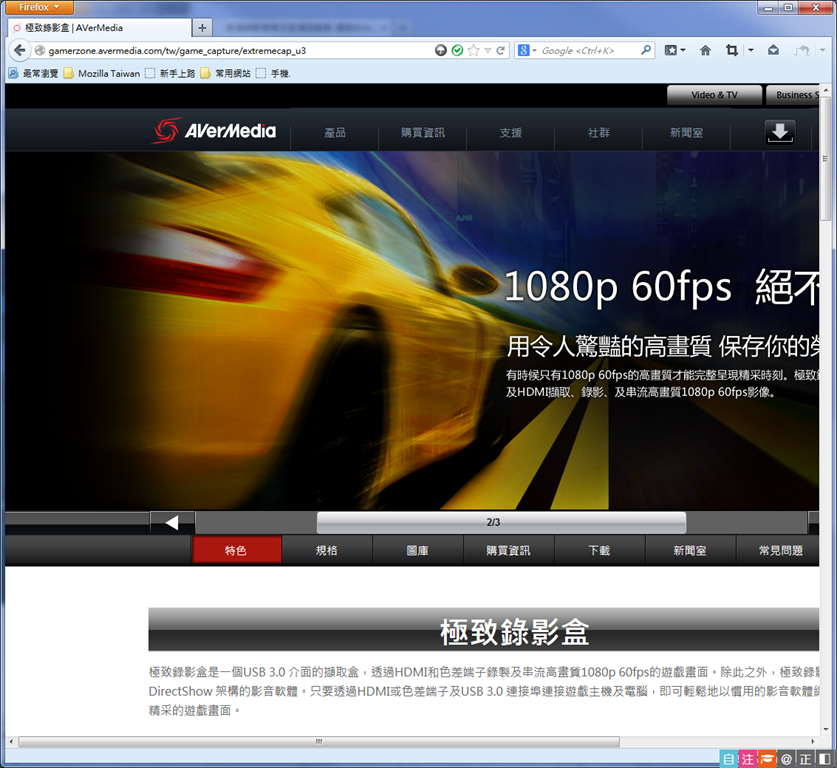Click the Business button at top right
The width and height of the screenshot is (837, 768).
click(793, 94)
